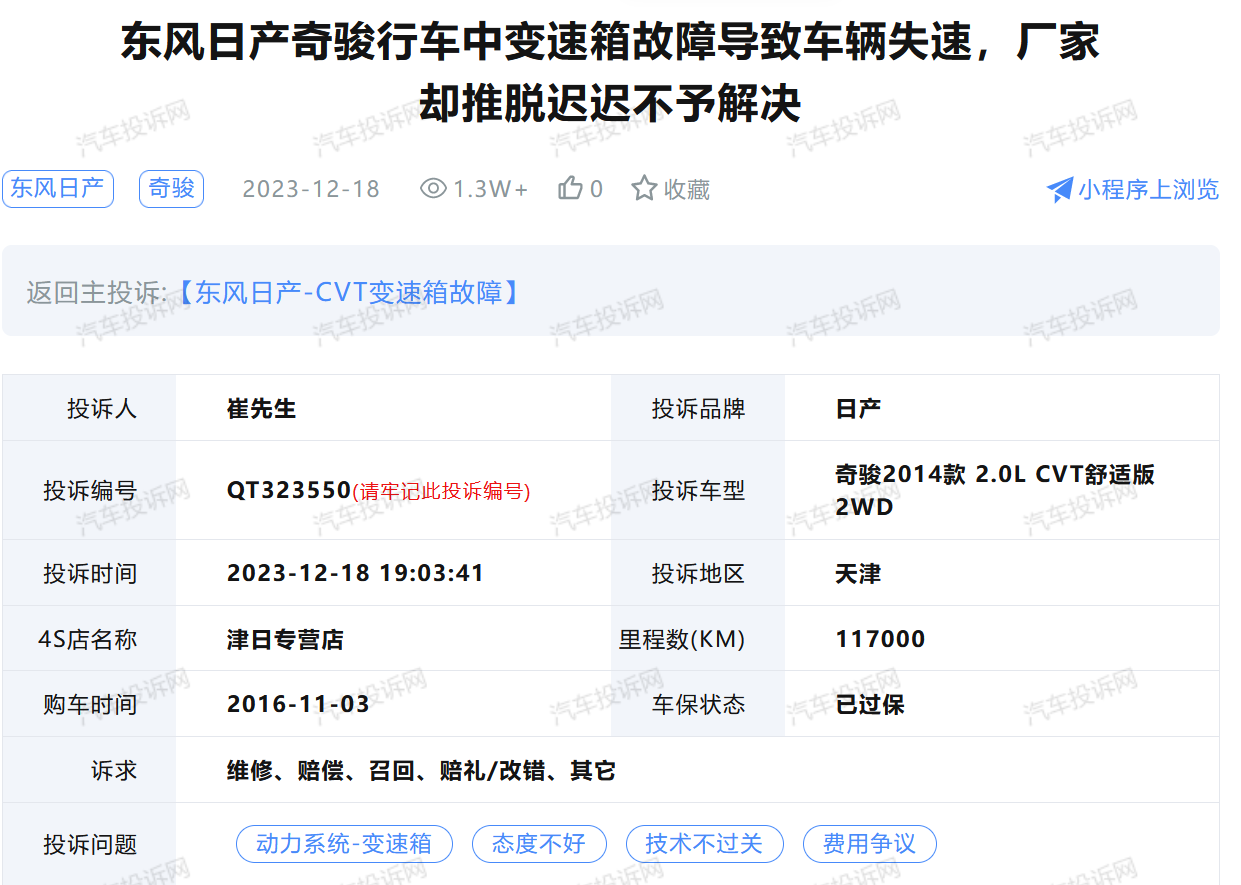The width and height of the screenshot is (1241, 885).
Task: Select the 技术不过关 issue tag
Action: (704, 844)
